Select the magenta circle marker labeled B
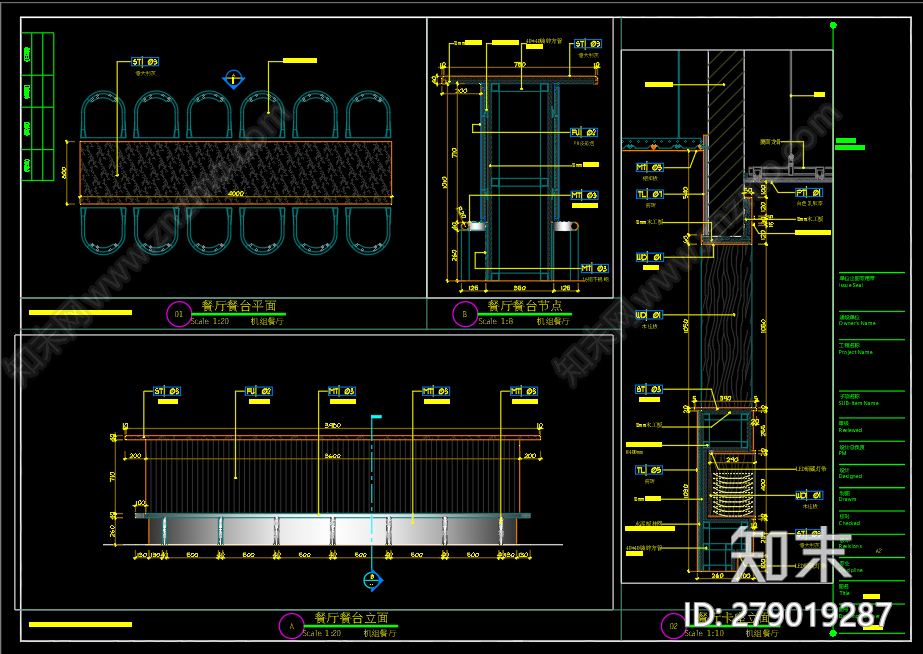Viewport: 923px width, 654px height. tap(465, 315)
